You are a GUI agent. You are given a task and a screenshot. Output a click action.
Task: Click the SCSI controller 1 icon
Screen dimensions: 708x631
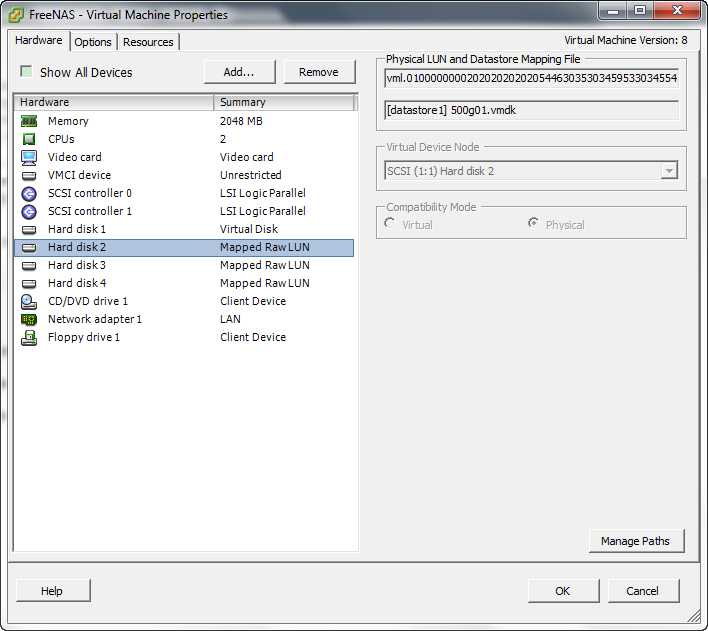pos(29,211)
